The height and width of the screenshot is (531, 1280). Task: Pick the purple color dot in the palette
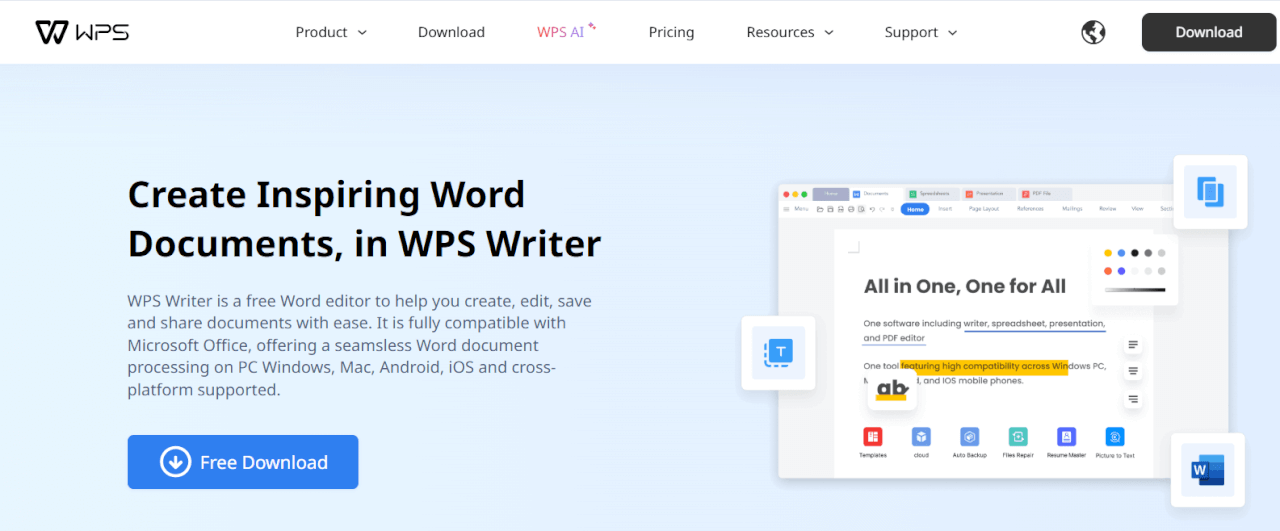coord(1121,271)
